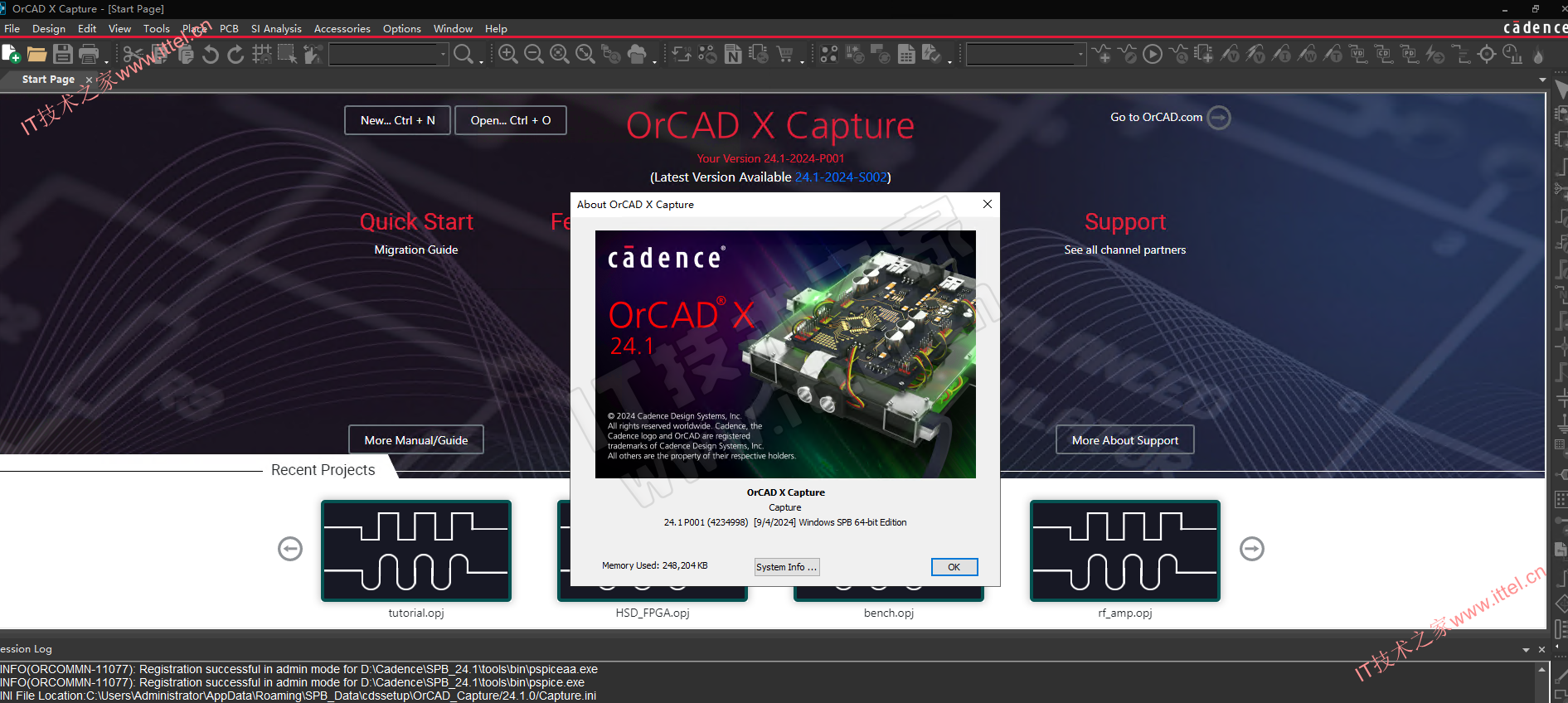Click the bench.opj project name
The image size is (1568, 703).
pos(889,613)
